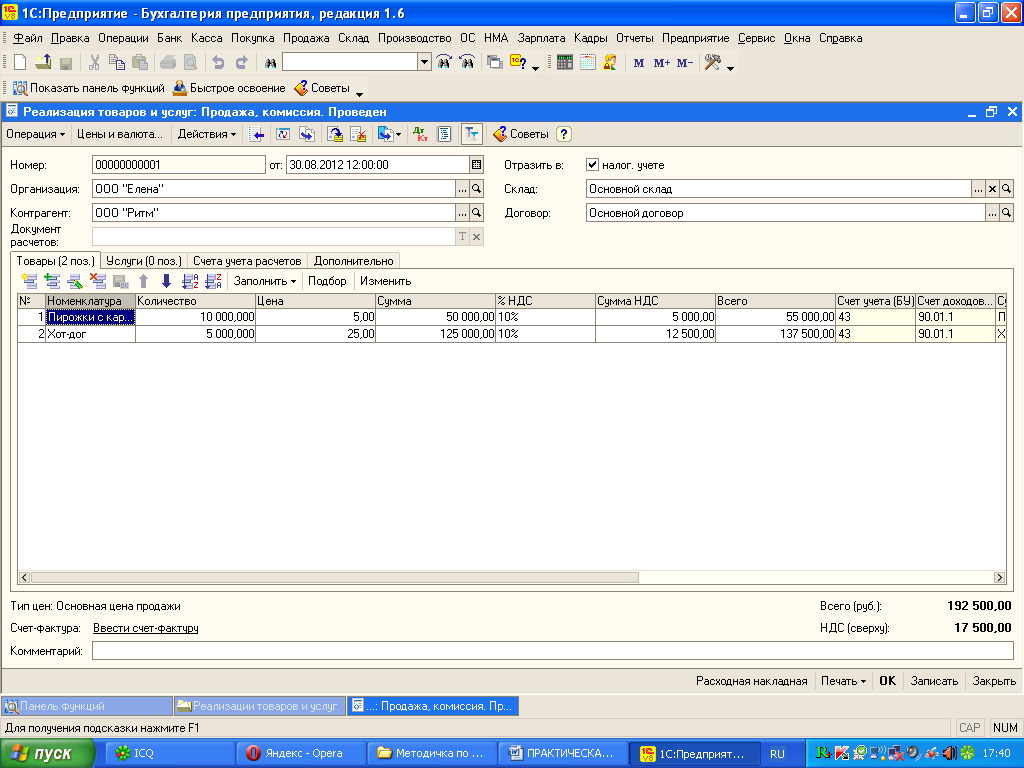Click the Номер input field
1024x768 pixels.
point(178,165)
